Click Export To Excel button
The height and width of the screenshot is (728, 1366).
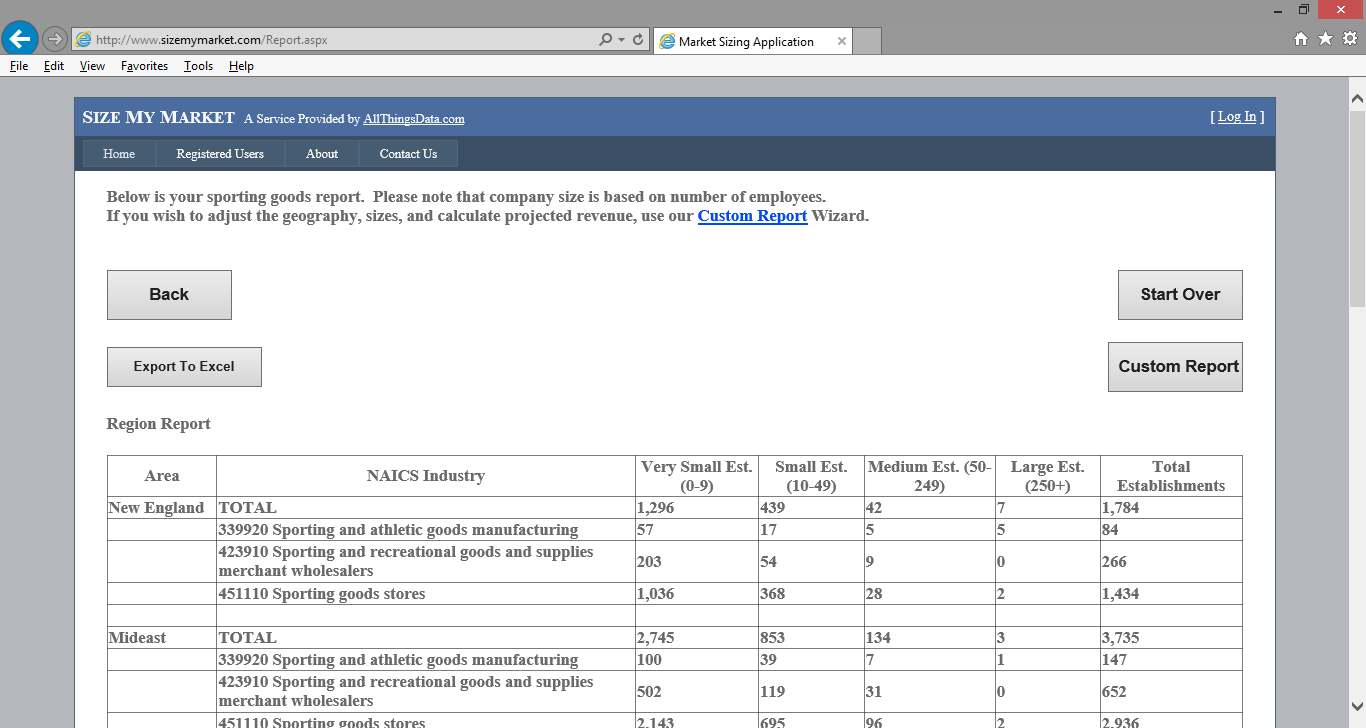click(x=184, y=367)
